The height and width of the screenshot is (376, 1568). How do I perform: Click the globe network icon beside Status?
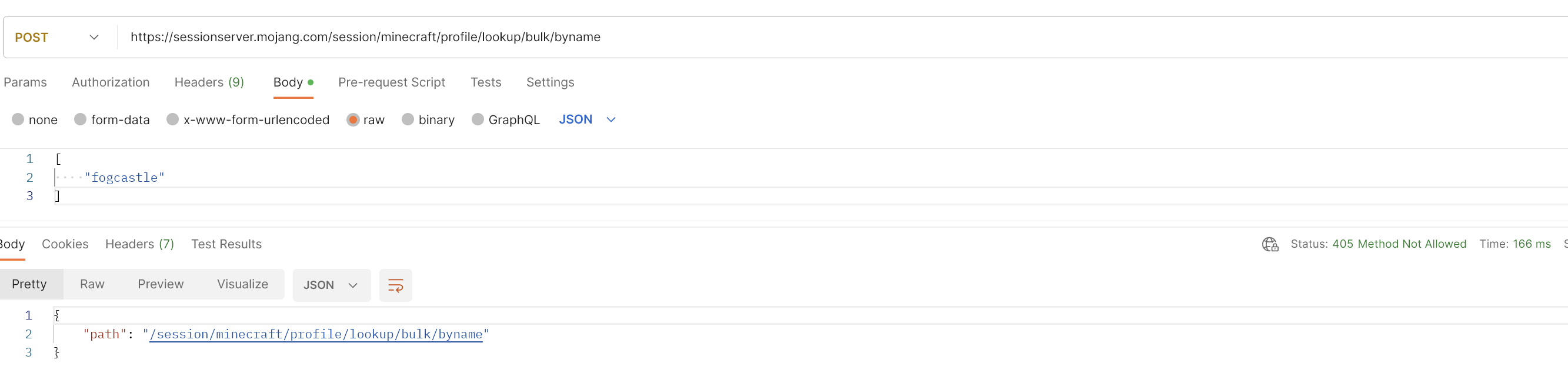pyautogui.click(x=1270, y=244)
